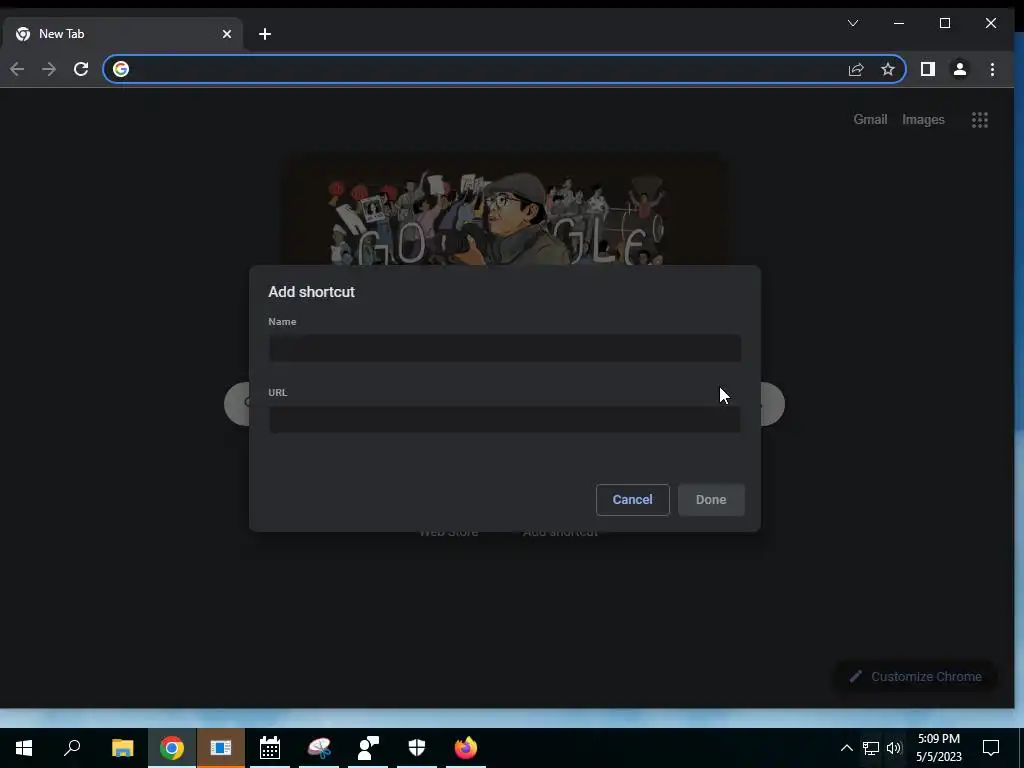The width and height of the screenshot is (1024, 768).
Task: Go back with the back arrow
Action: pyautogui.click(x=17, y=69)
